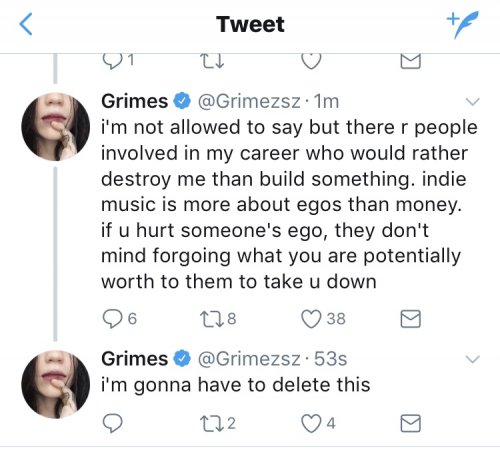Share the 1m tweet via message envelope

410,319
